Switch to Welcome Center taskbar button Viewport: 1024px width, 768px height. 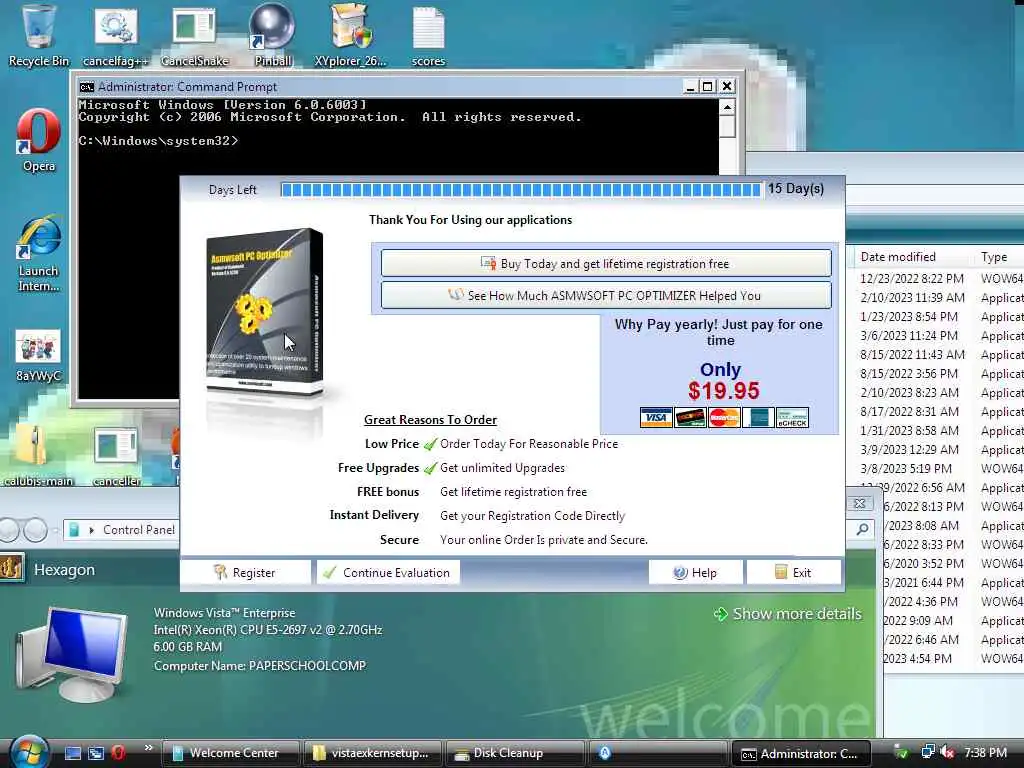pos(230,753)
